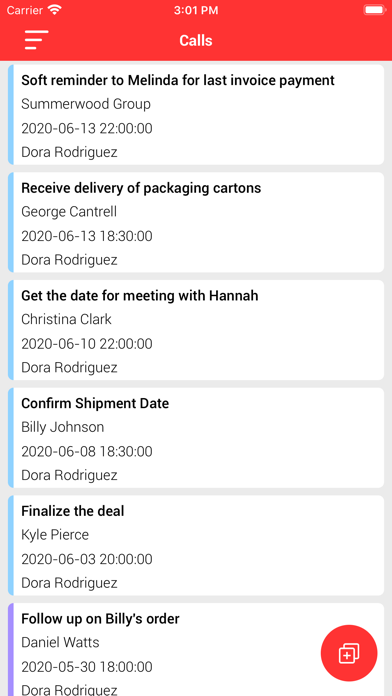The width and height of the screenshot is (392, 696).
Task: Select the 'Confirm Shipment Date' call
Action: [196, 438]
